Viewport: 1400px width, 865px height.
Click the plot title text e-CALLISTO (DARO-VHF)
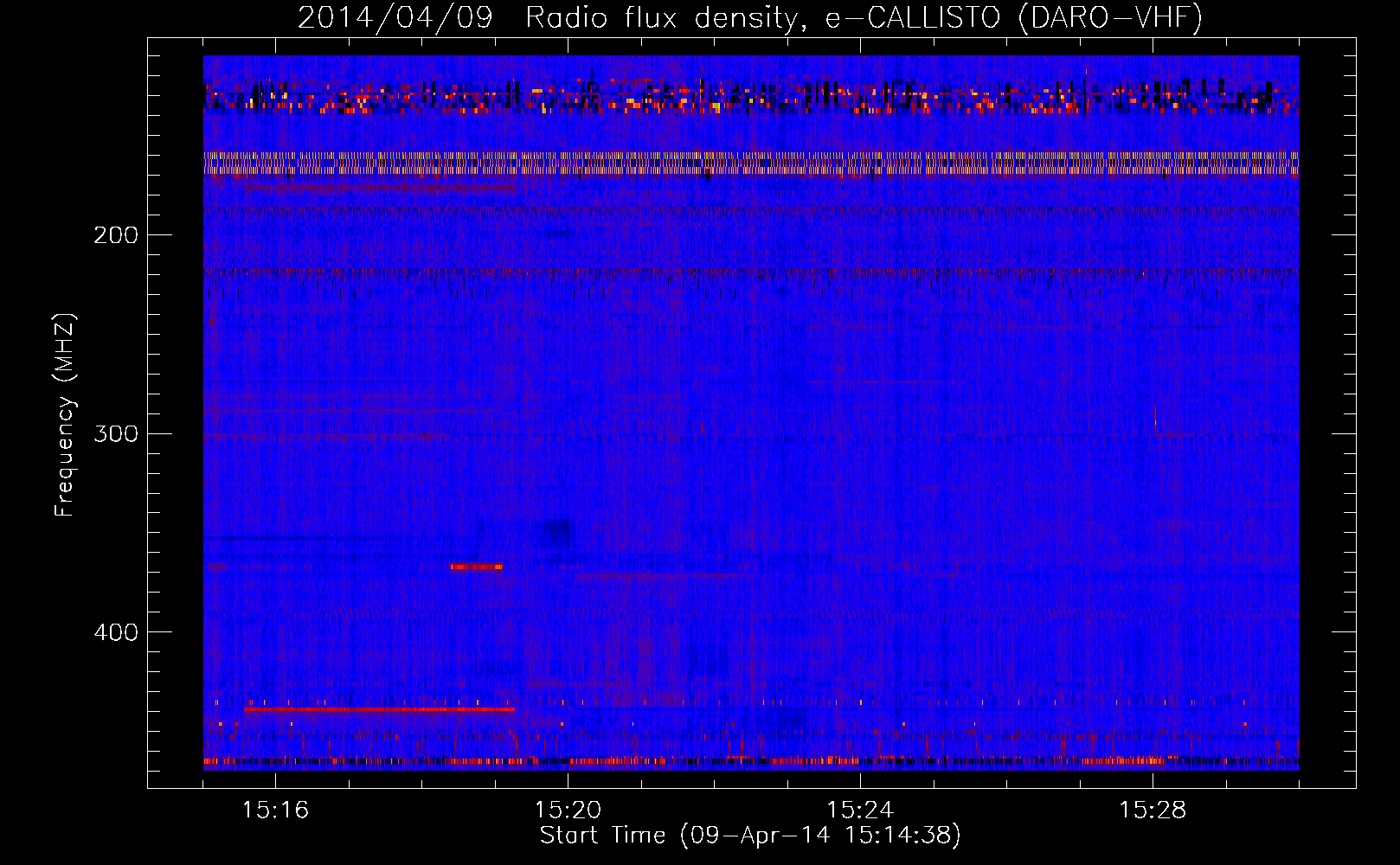[1014, 17]
